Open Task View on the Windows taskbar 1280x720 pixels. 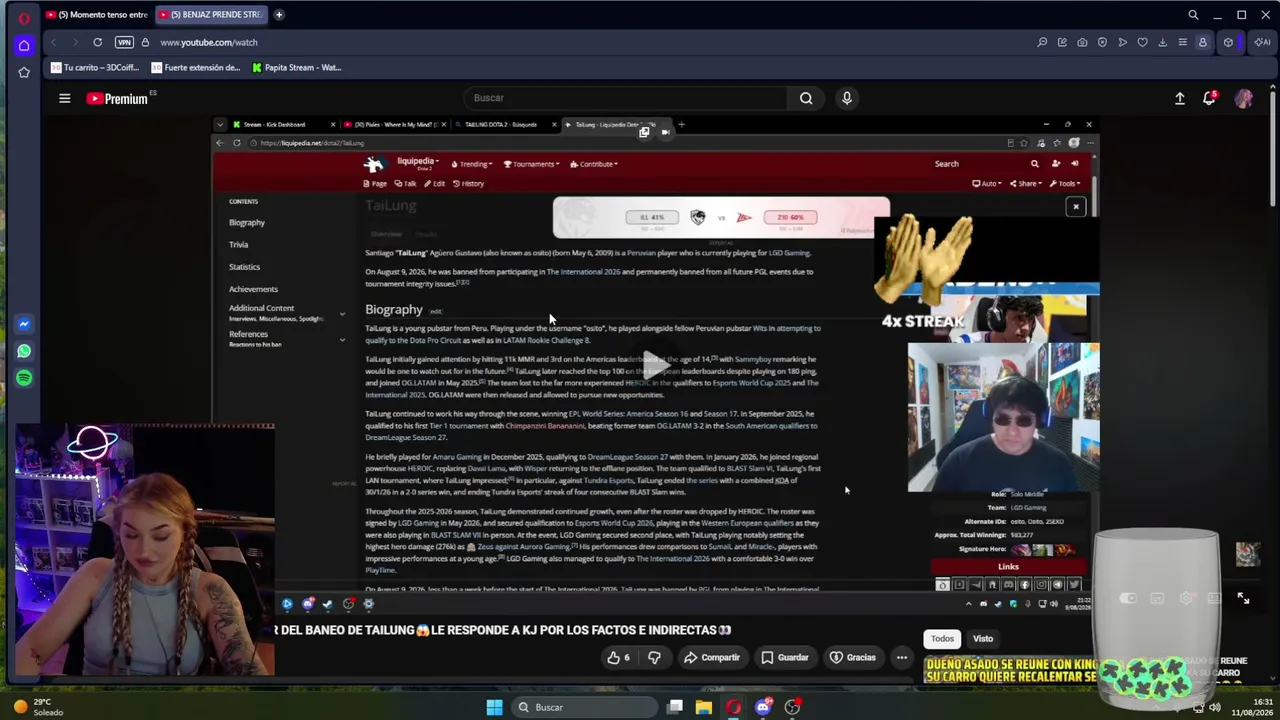tap(675, 707)
